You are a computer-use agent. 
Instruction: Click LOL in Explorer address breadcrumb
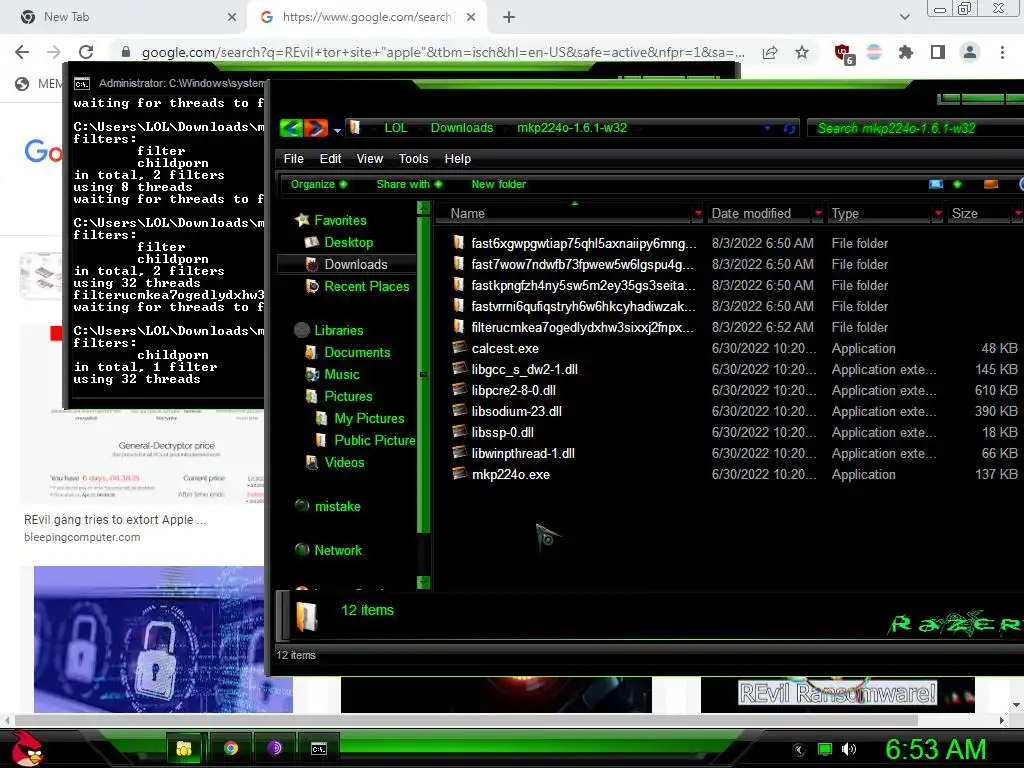(x=396, y=128)
